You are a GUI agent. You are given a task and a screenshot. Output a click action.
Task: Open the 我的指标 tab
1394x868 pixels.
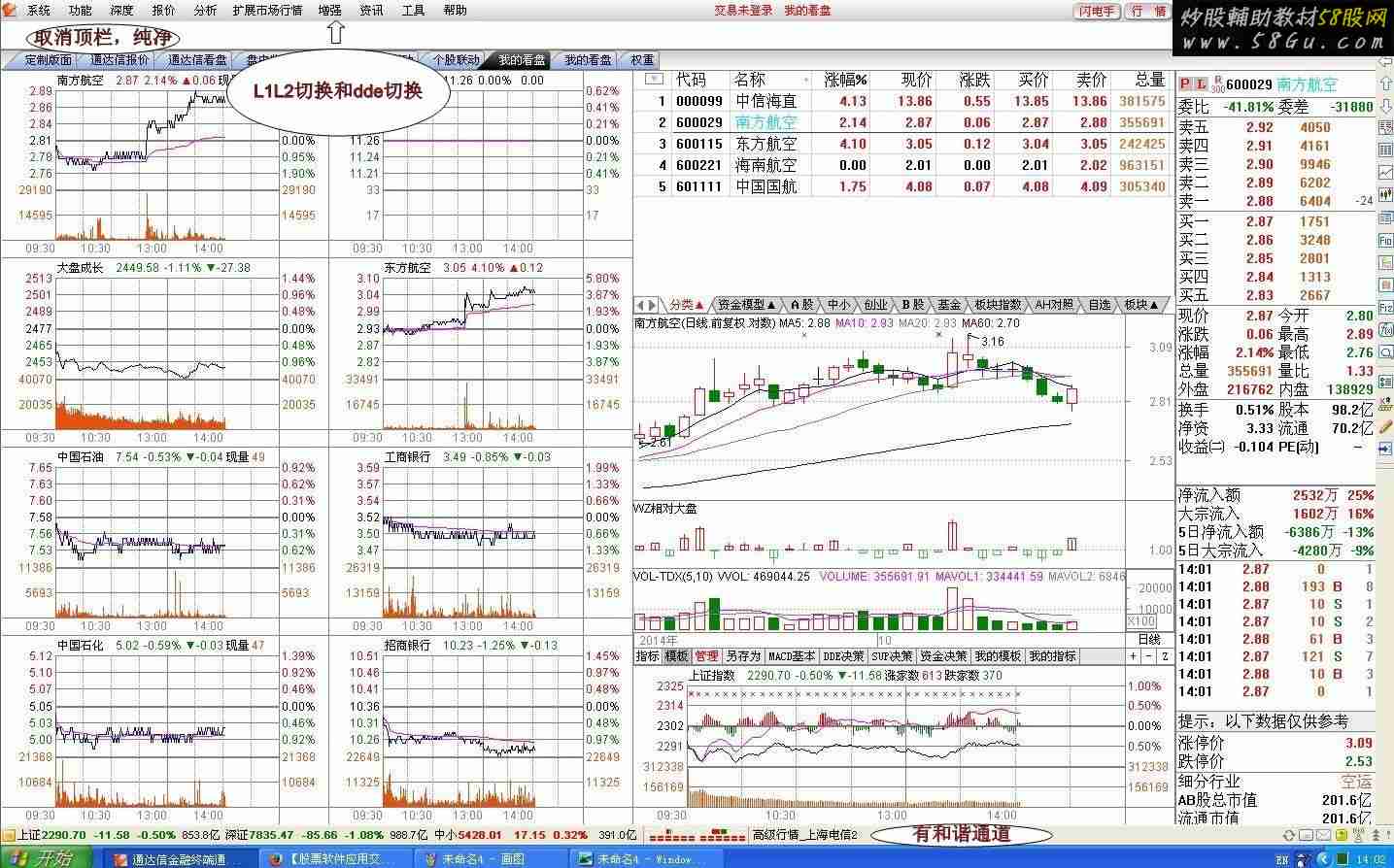pyautogui.click(x=1052, y=656)
